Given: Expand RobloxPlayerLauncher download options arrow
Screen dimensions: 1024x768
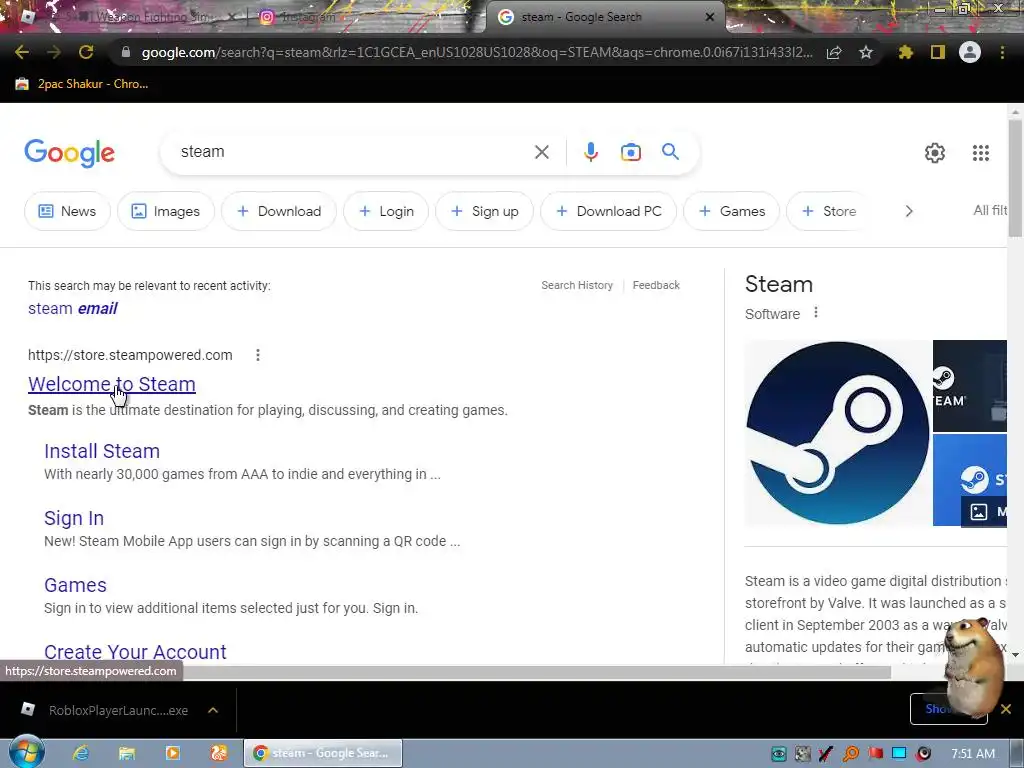Looking at the screenshot, I should coord(213,710).
